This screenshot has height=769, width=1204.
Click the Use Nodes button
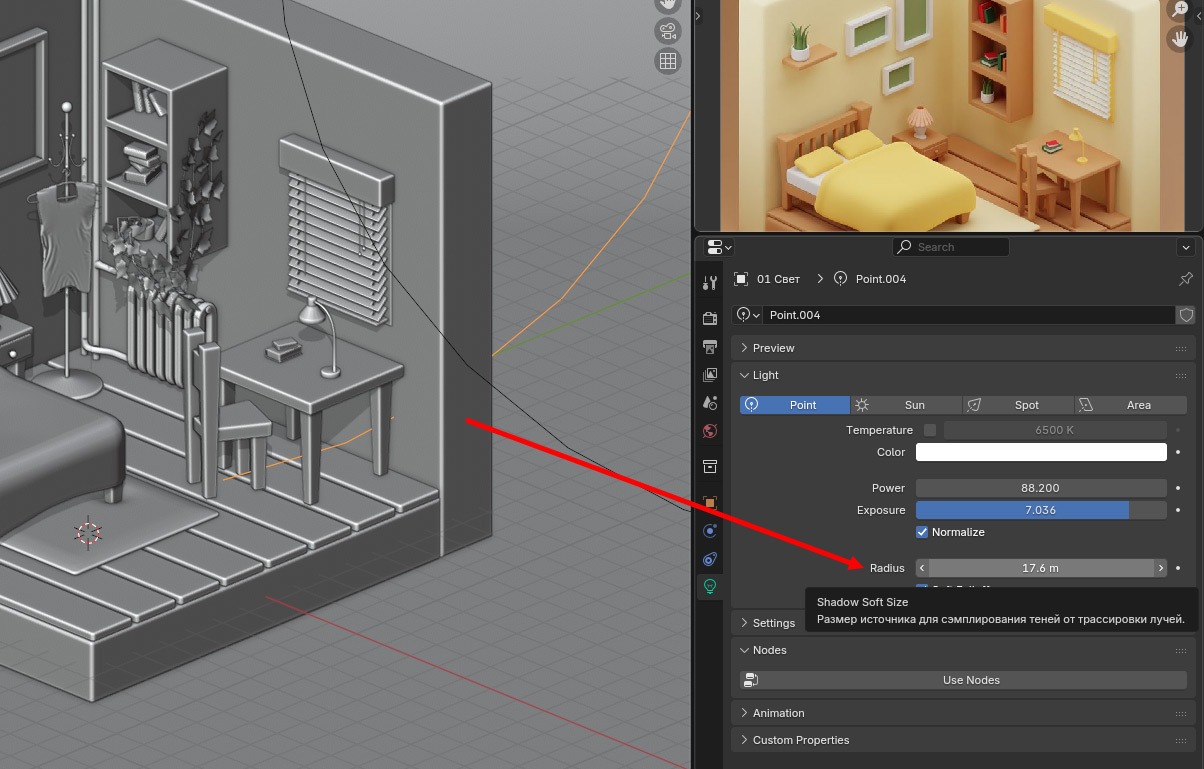pyautogui.click(x=970, y=680)
